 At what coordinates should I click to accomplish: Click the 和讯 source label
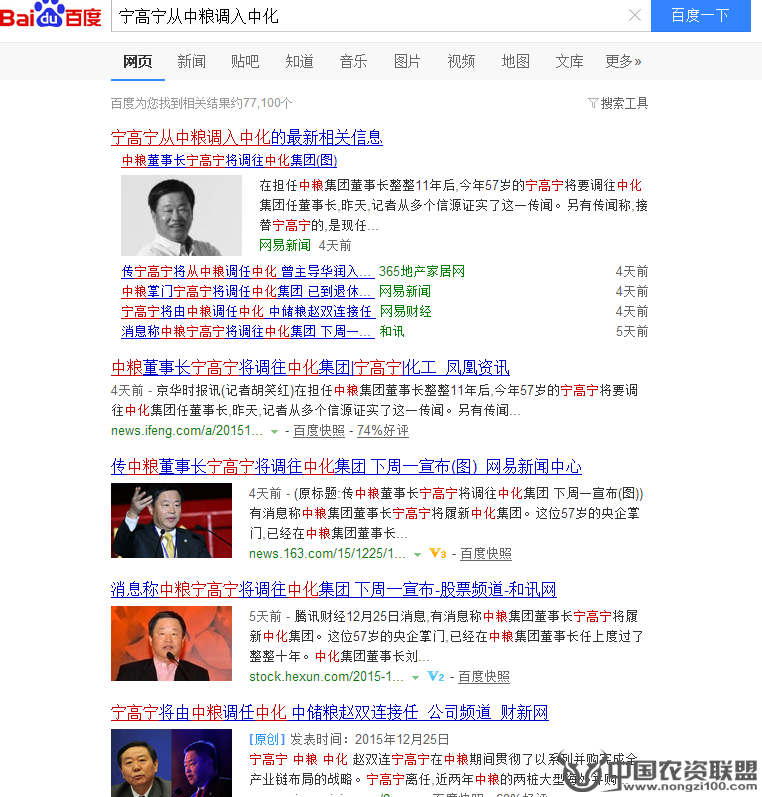pos(392,331)
